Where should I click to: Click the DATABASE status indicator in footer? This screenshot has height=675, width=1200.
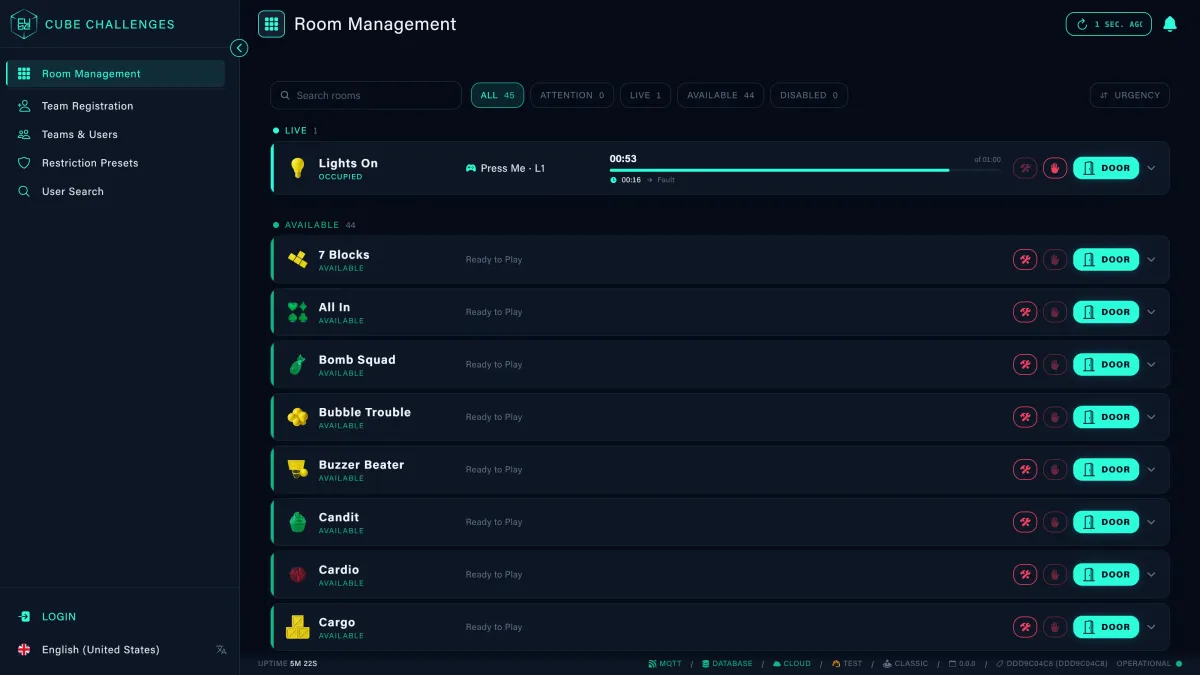click(727, 663)
